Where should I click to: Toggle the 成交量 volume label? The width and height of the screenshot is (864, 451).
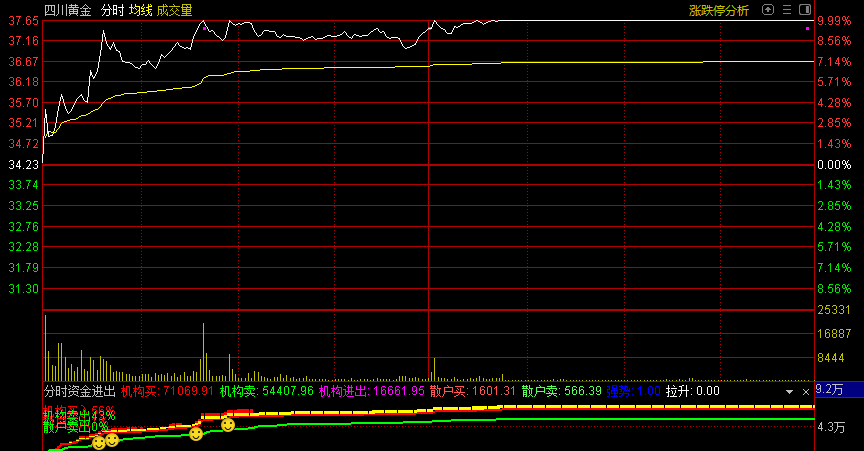175,10
